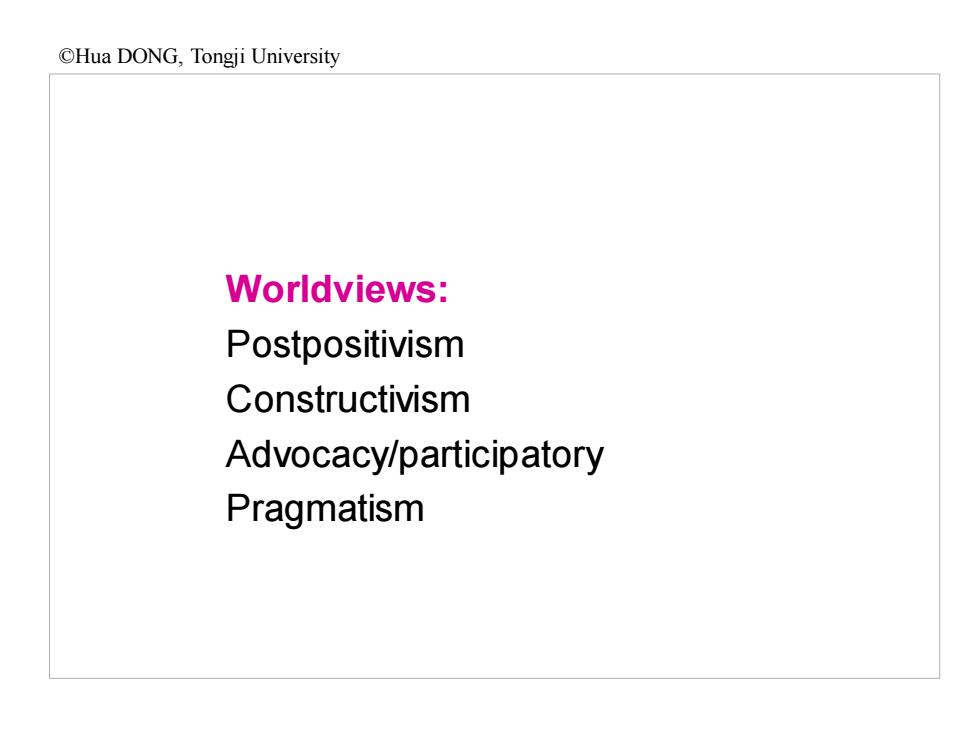Click the word "Advocacy" before the slash
Screen dimensions: 980x735
tap(306, 455)
